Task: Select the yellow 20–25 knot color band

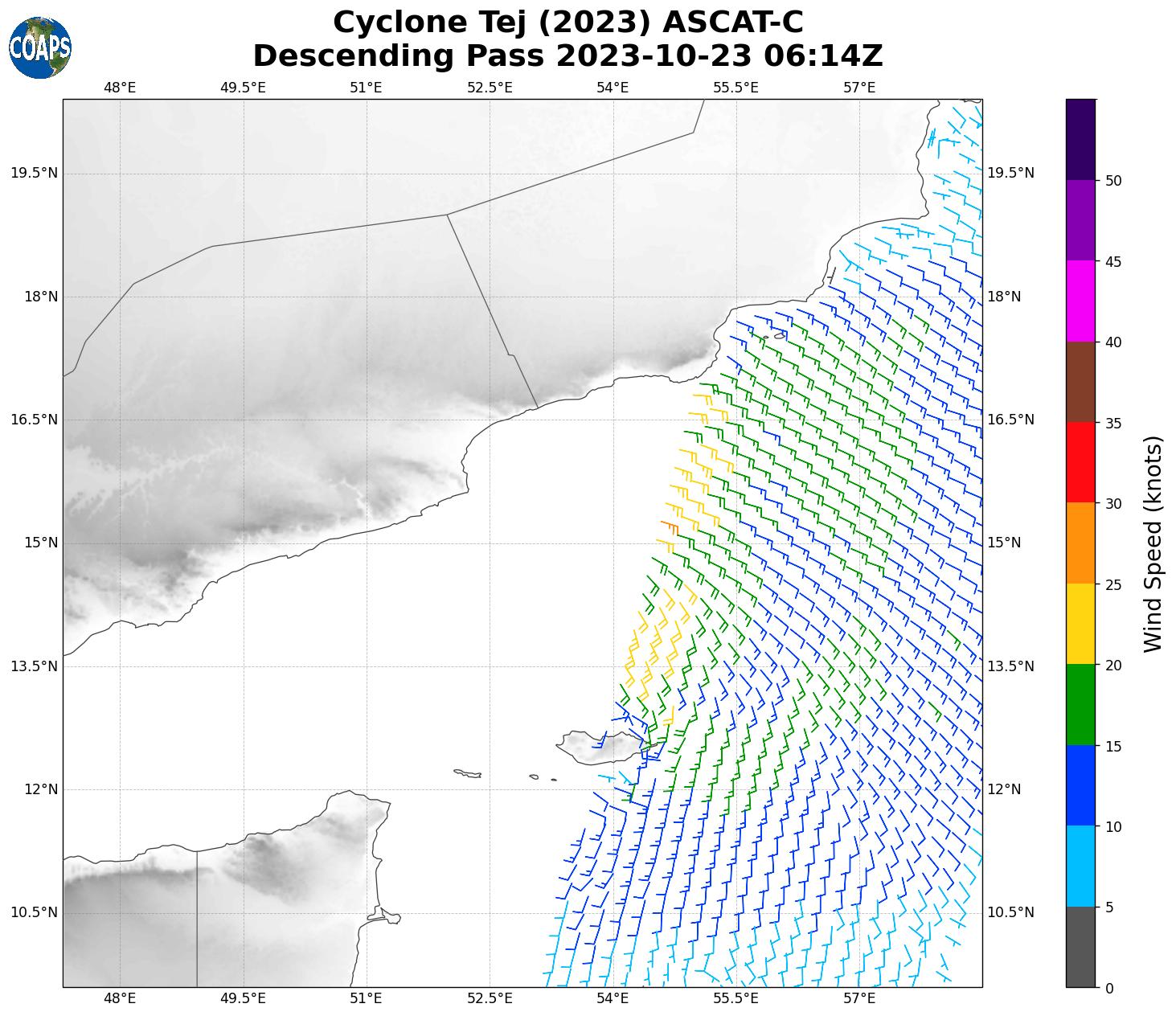Action: pos(1080,624)
